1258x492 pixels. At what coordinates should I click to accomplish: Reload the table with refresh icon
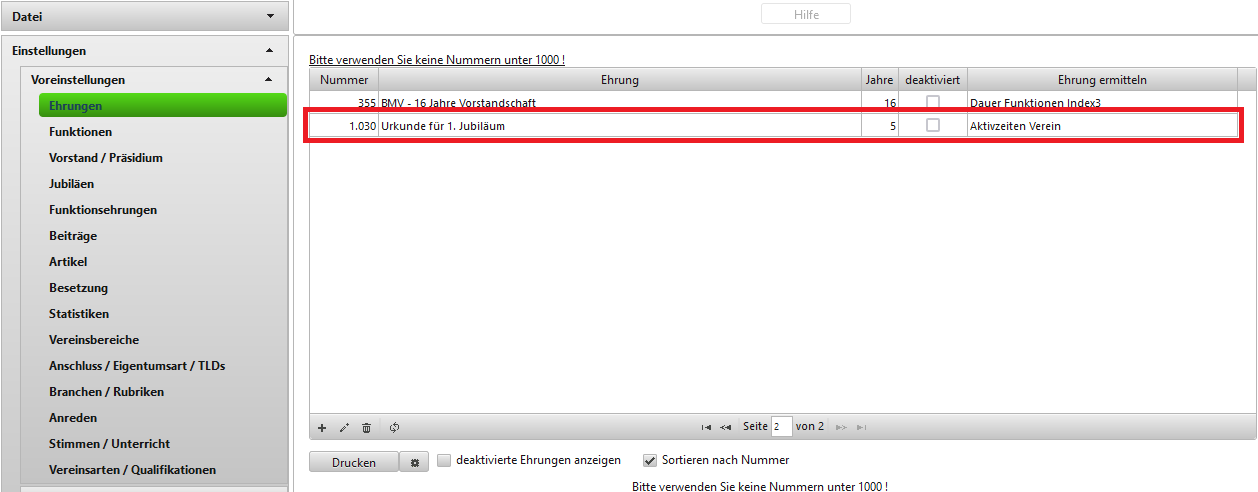coord(395,427)
